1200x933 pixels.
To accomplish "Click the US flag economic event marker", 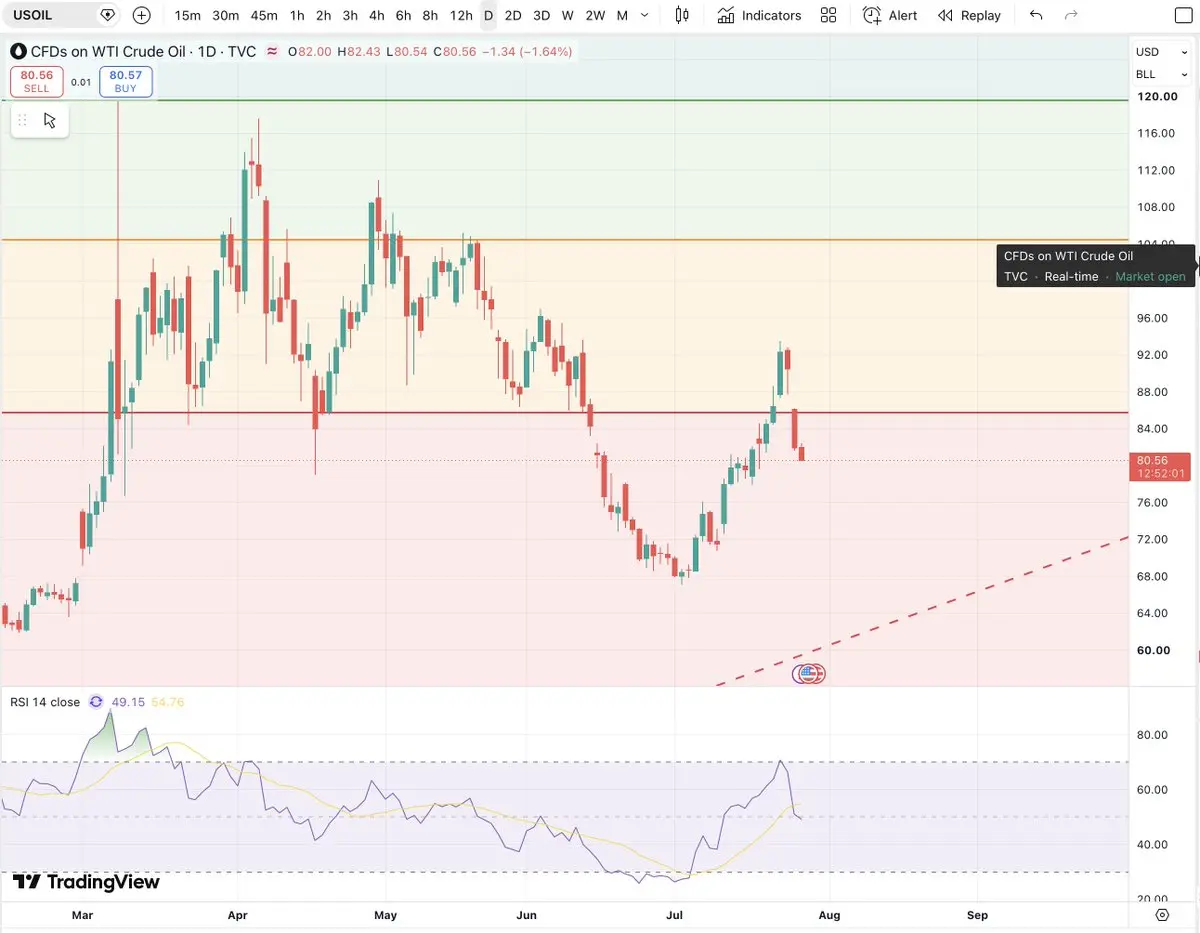I will click(x=810, y=674).
